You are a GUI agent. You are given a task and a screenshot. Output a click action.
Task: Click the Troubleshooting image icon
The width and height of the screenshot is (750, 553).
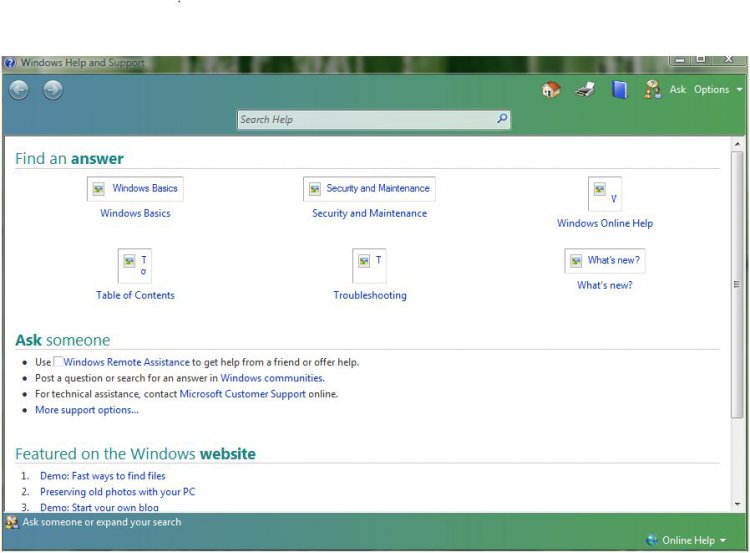click(x=369, y=265)
